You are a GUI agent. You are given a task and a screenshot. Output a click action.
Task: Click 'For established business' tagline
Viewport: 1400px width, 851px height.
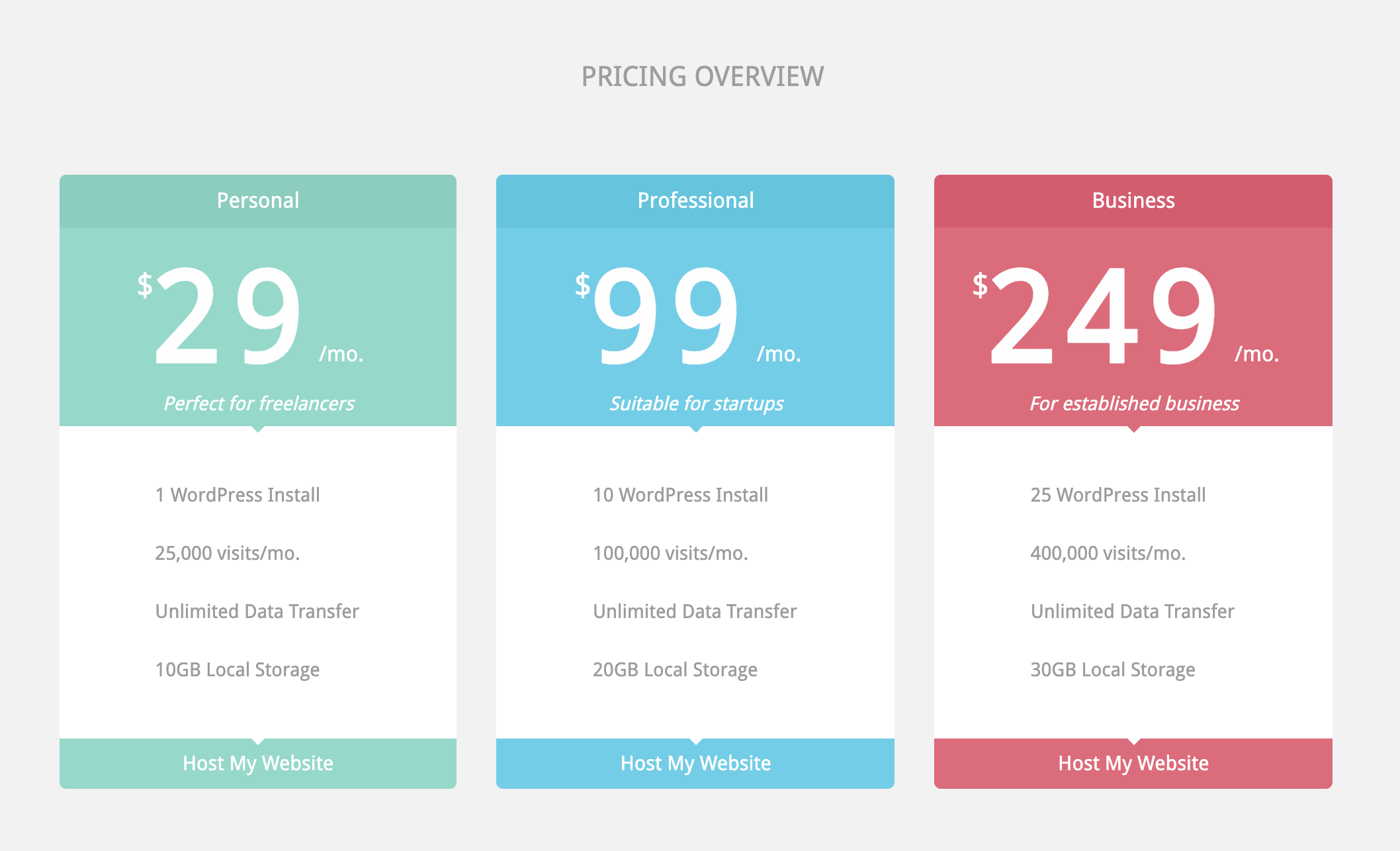[1134, 403]
